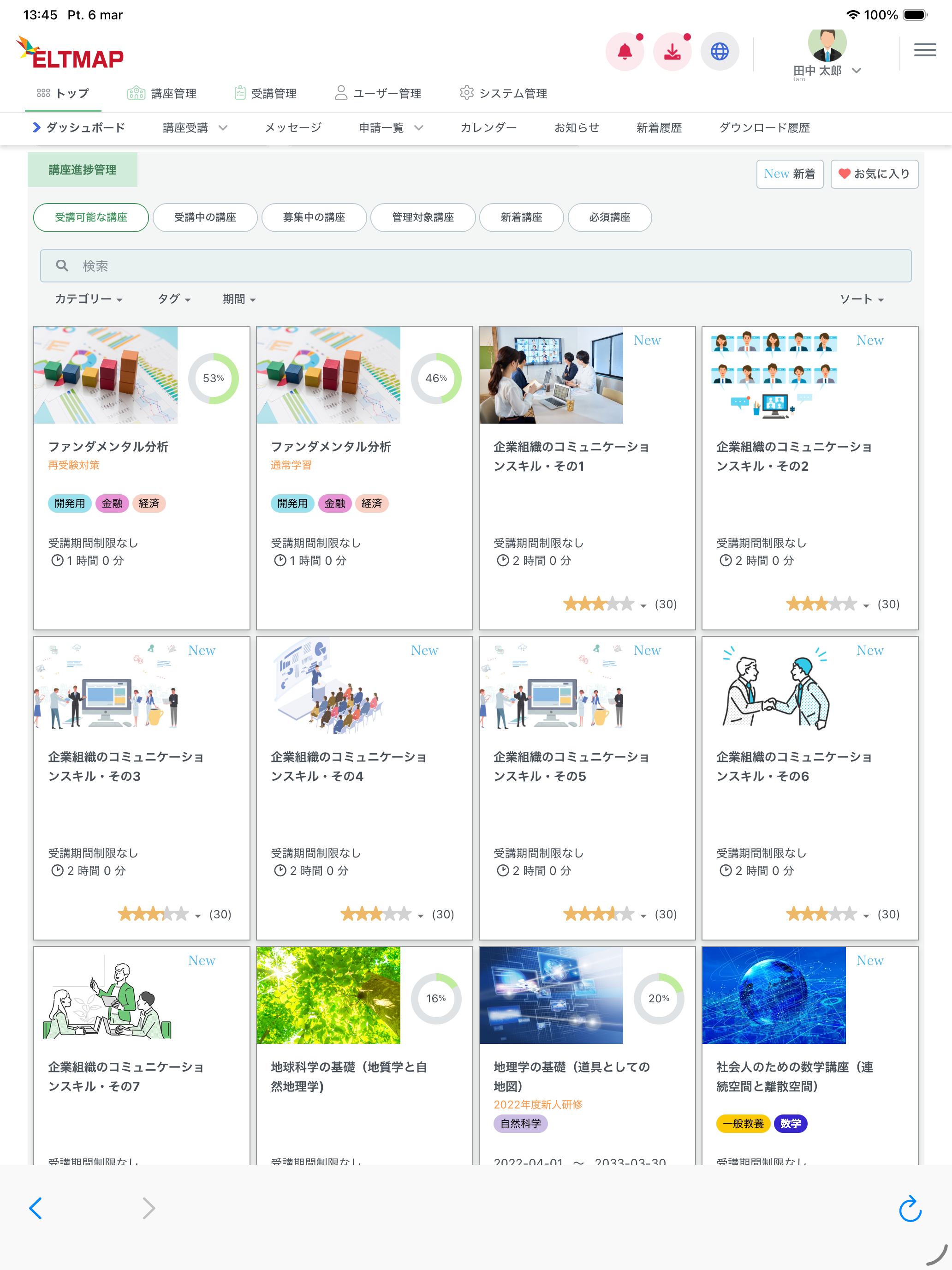The height and width of the screenshot is (1270, 952).
Task: Open 企業組織のコミュニケーションスキル・その4 title
Action: 348,766
